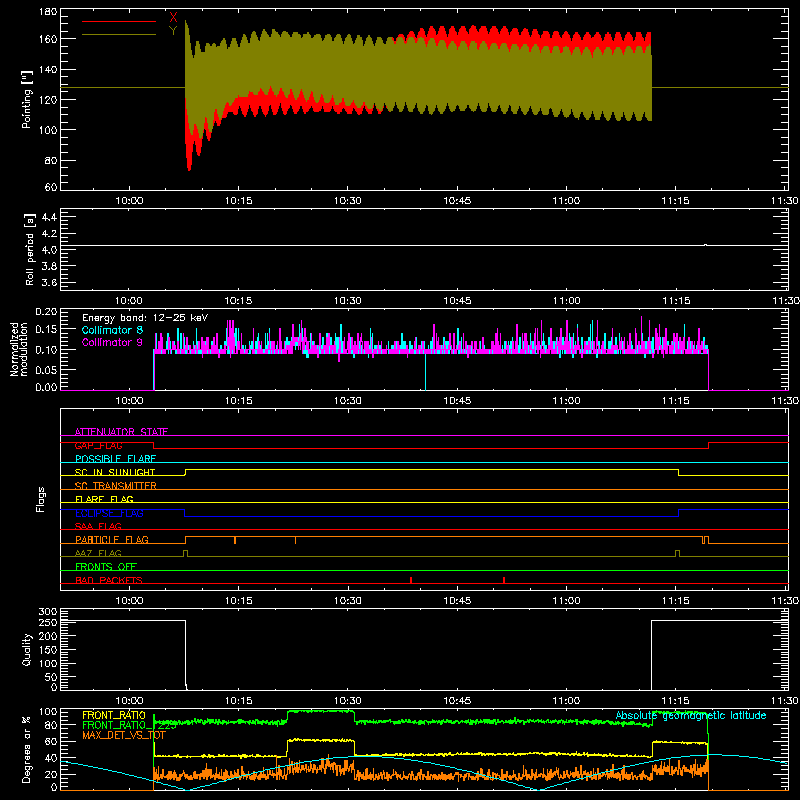Click the orange 'PARTICLE_FLAG' label
Image resolution: width=800 pixels, height=800 pixels.
click(x=112, y=540)
